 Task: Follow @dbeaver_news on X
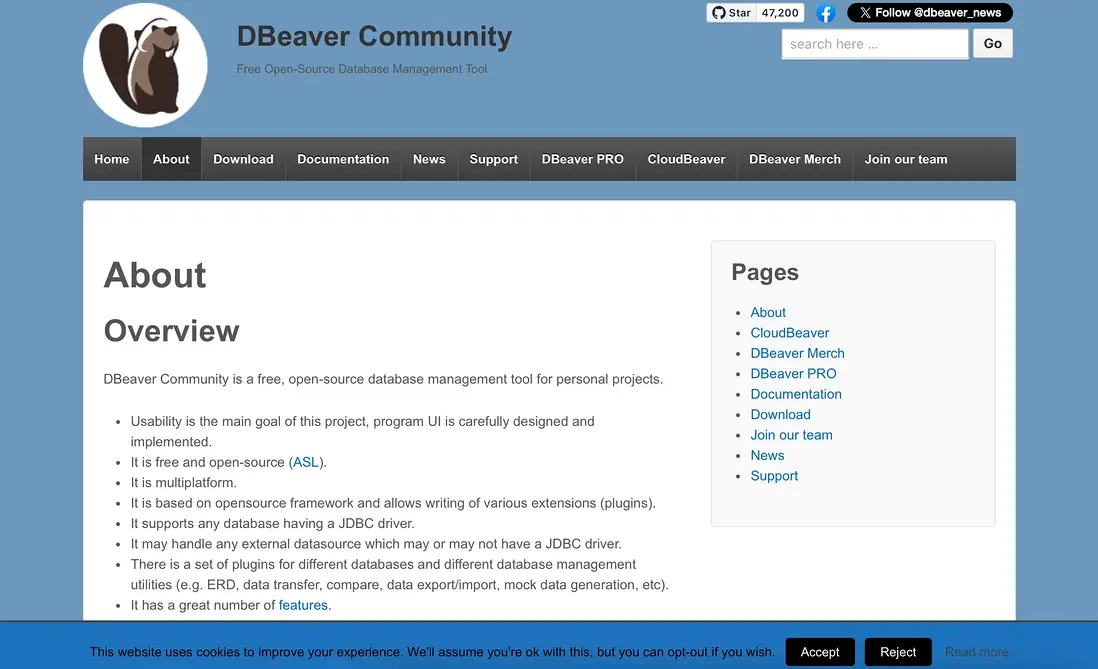(930, 13)
